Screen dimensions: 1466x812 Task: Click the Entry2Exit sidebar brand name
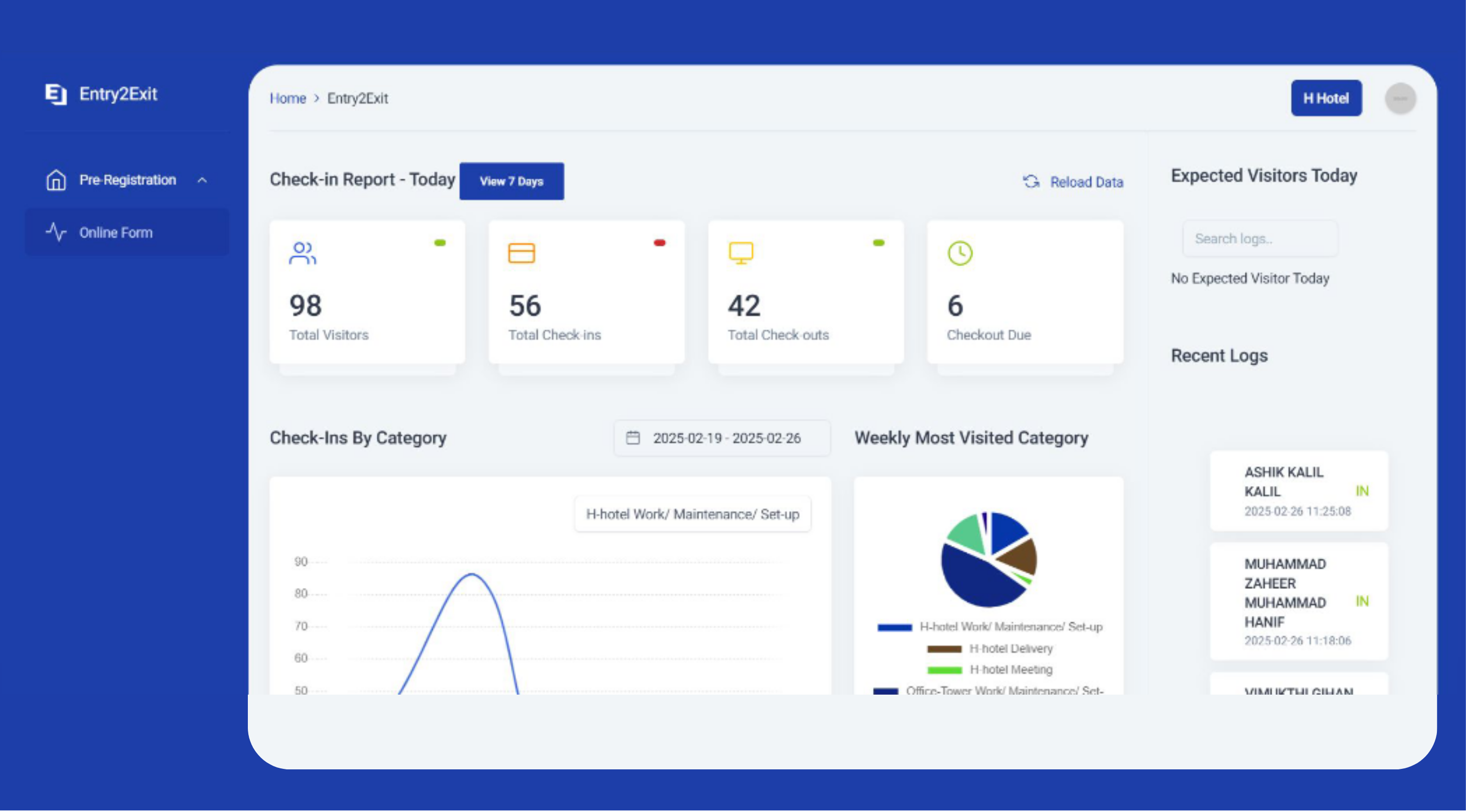click(x=118, y=94)
